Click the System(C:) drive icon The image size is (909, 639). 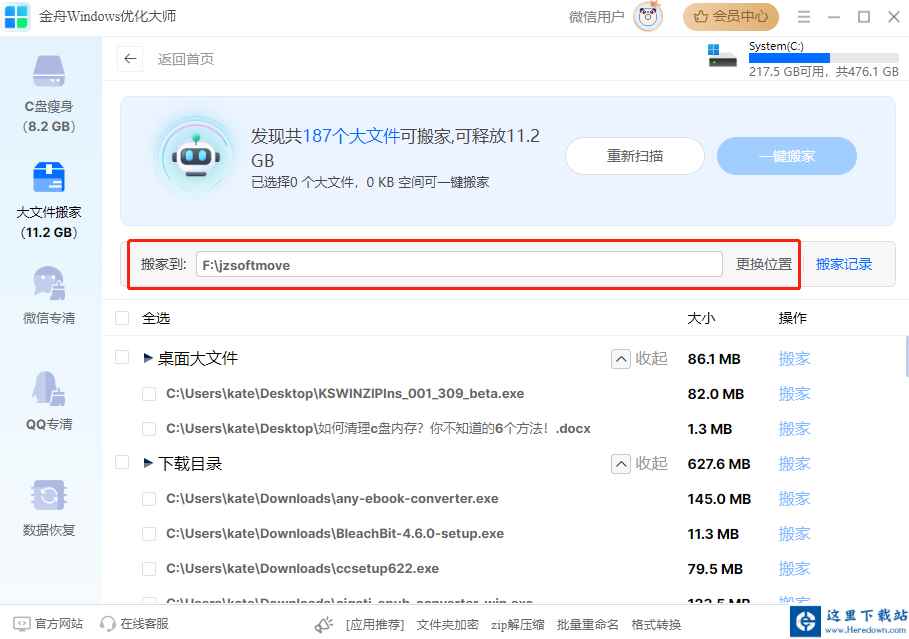pos(722,56)
